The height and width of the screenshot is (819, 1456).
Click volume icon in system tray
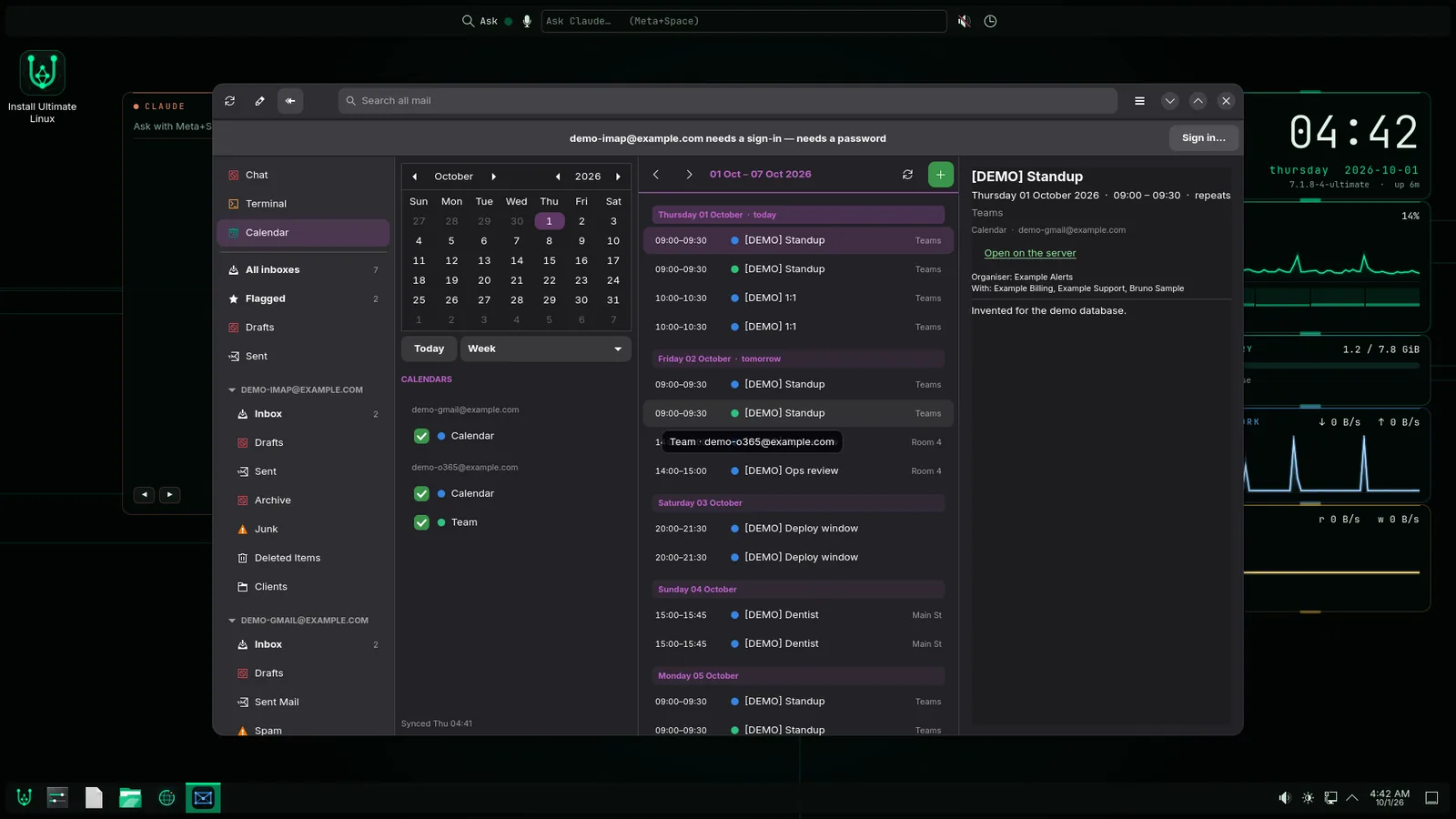pos(1284,798)
